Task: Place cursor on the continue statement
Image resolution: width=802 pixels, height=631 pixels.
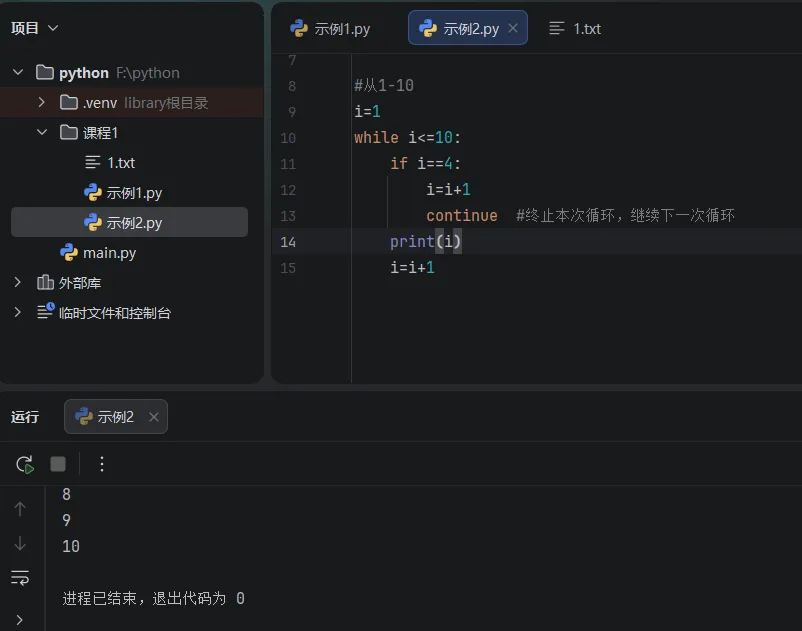Action: click(x=462, y=216)
